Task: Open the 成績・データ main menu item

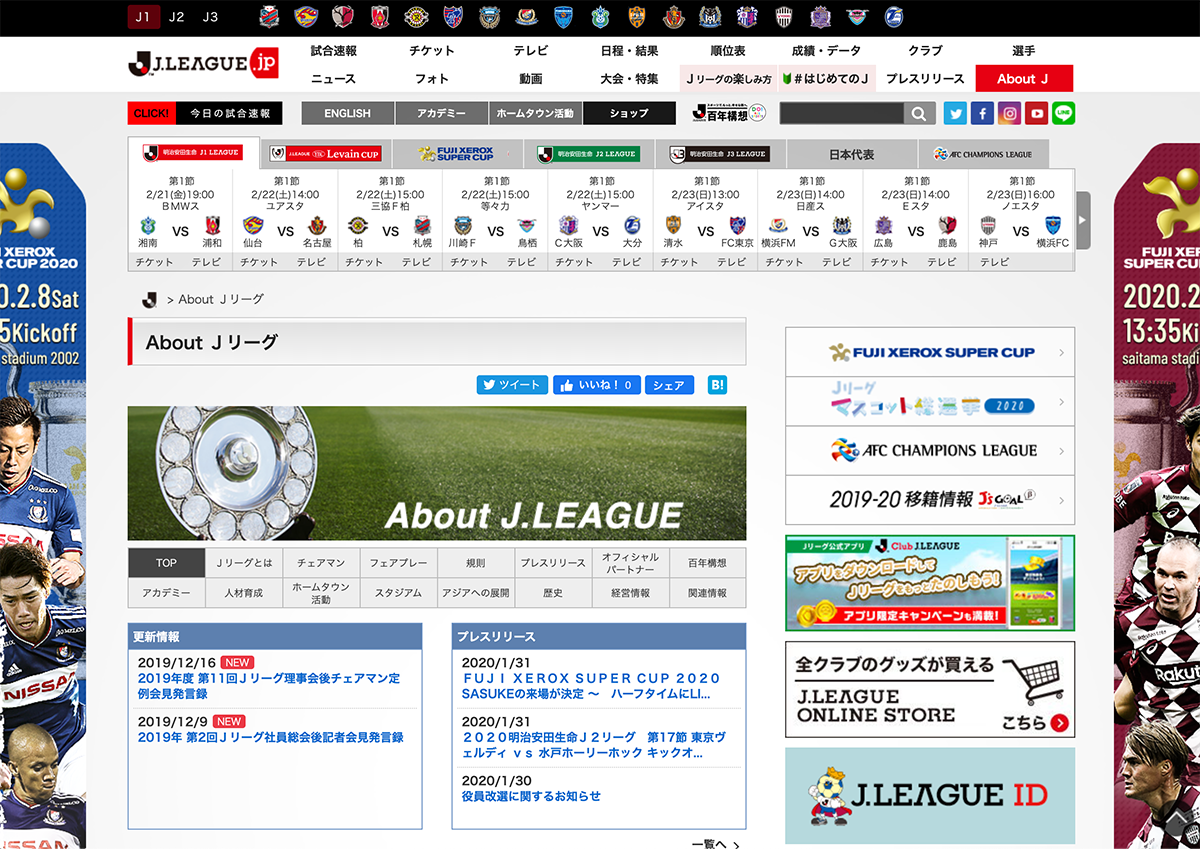Action: 826,50
